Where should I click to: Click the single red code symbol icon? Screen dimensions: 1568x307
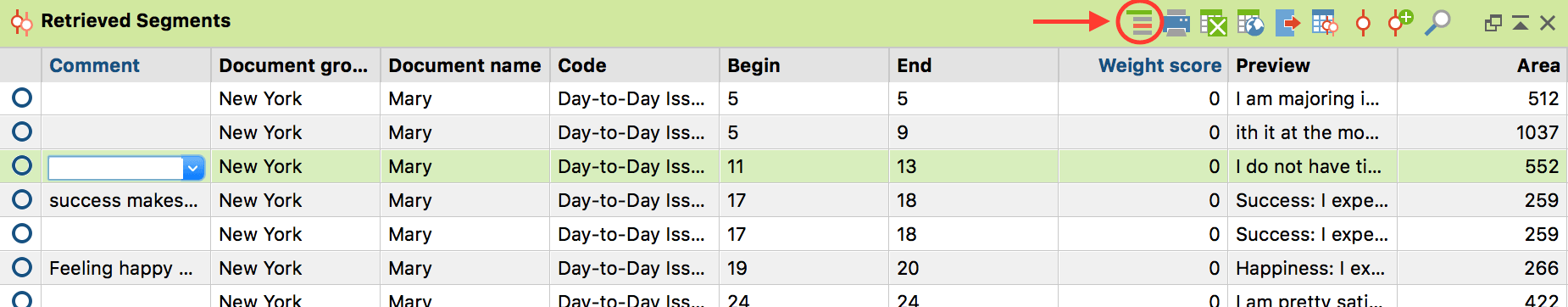click(x=1363, y=23)
